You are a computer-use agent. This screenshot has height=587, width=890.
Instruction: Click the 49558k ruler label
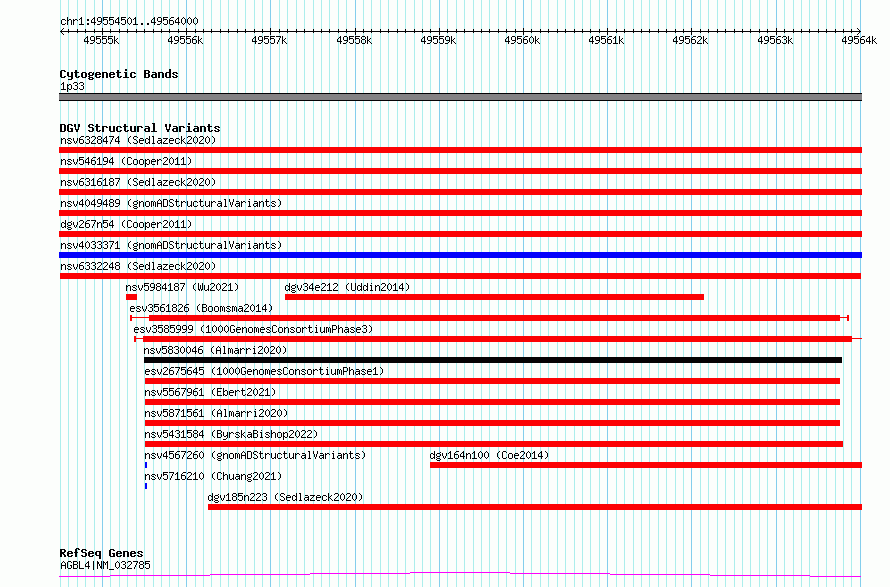tap(354, 40)
